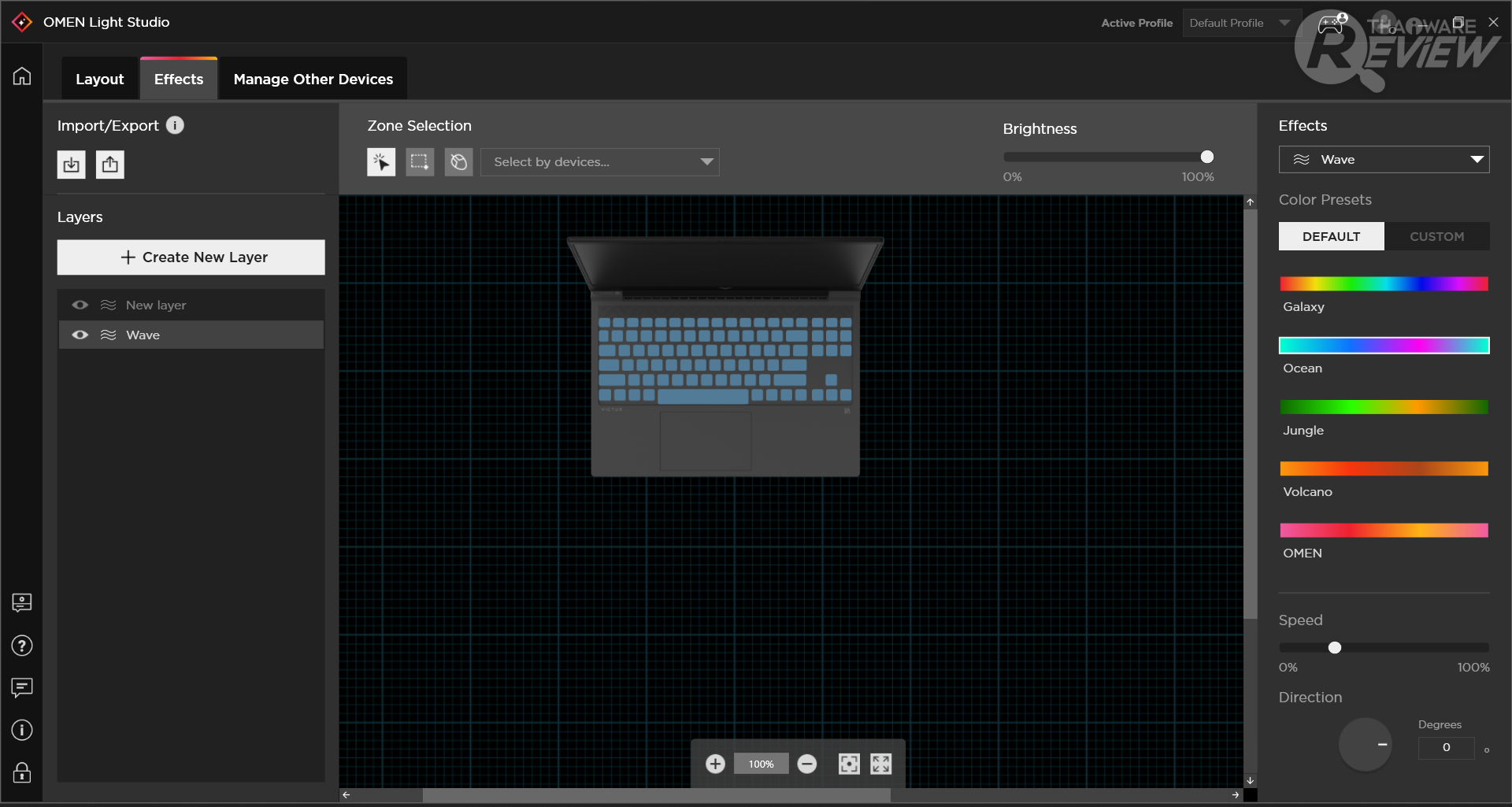Click the expand fullscreen canvas icon
Viewport: 1512px width, 807px height.
coord(881,764)
